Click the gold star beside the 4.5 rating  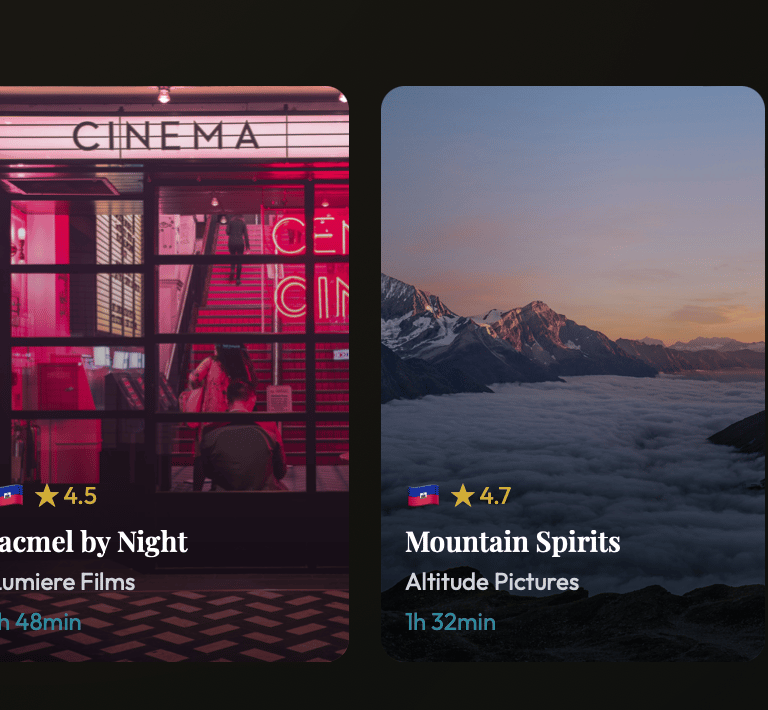click(47, 495)
